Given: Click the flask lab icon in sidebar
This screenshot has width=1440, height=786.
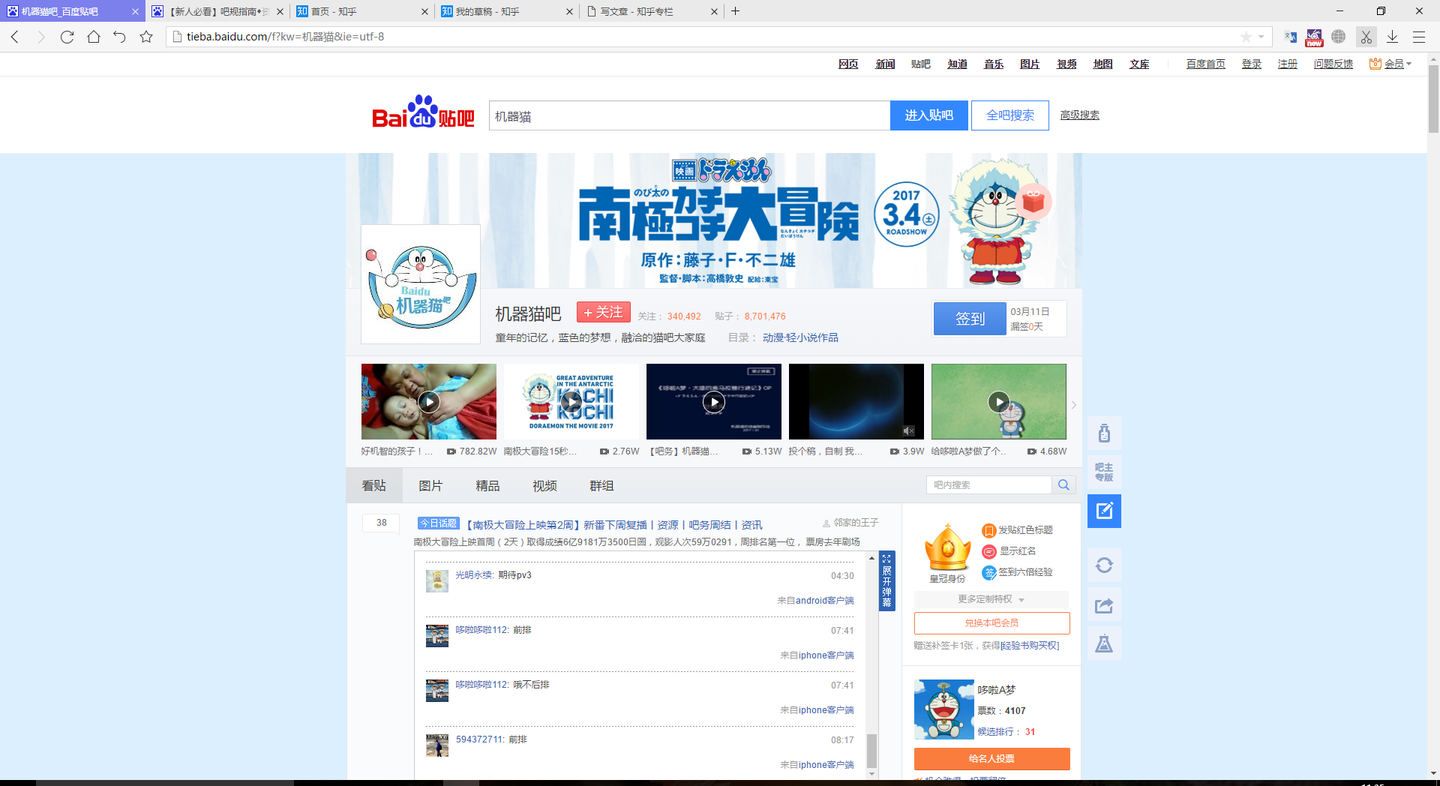Looking at the screenshot, I should click(1104, 643).
